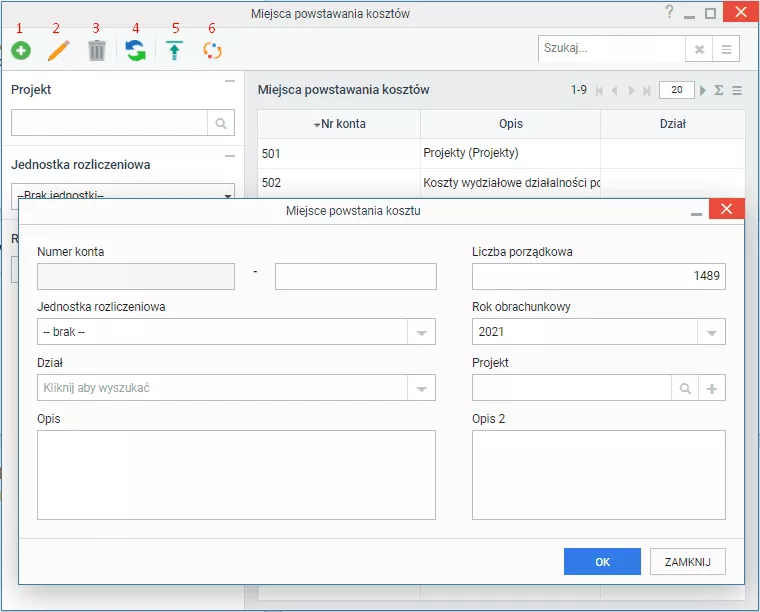Click the play arrow next to page size

coord(703,90)
